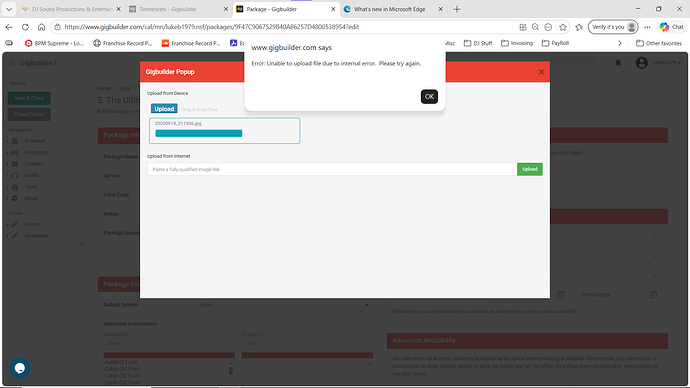Close the Gigbuilder Popup with the X
The width and height of the screenshot is (690, 388).
point(541,72)
